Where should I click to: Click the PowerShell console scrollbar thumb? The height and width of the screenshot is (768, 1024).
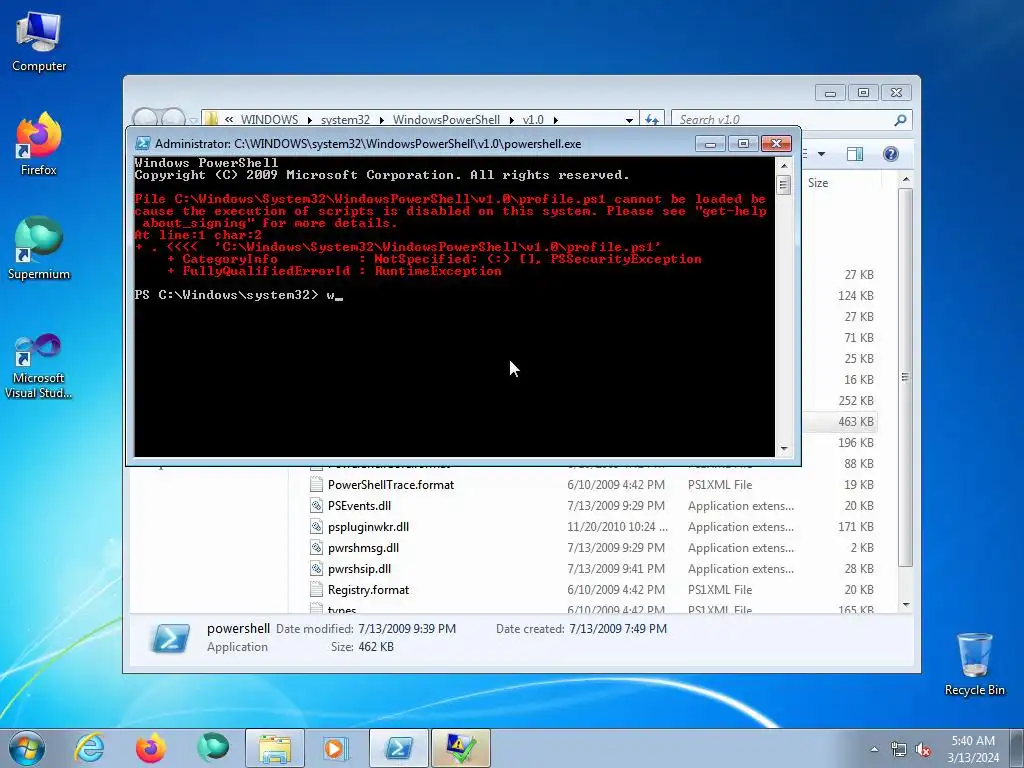pos(784,185)
